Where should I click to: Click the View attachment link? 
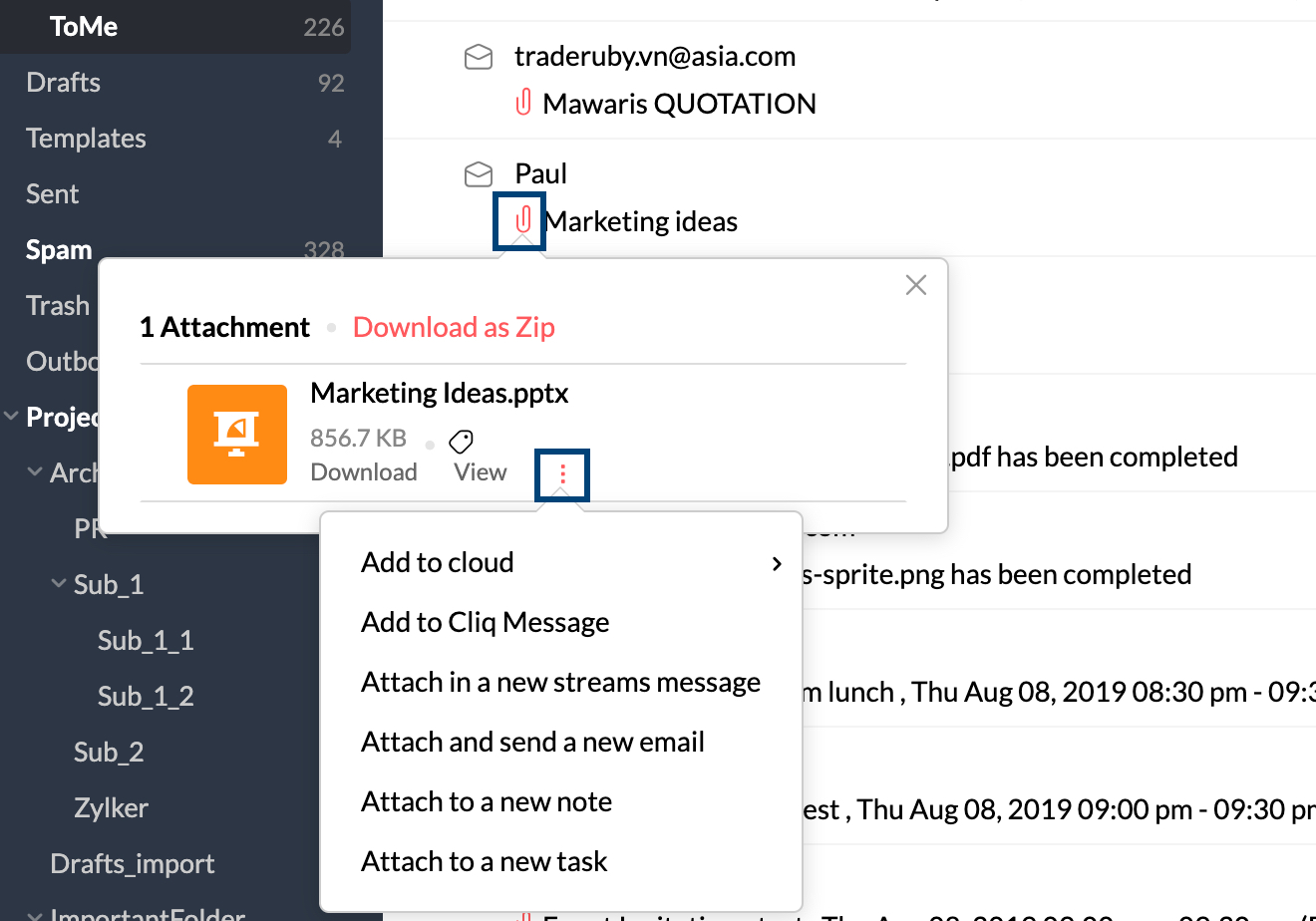coord(480,472)
